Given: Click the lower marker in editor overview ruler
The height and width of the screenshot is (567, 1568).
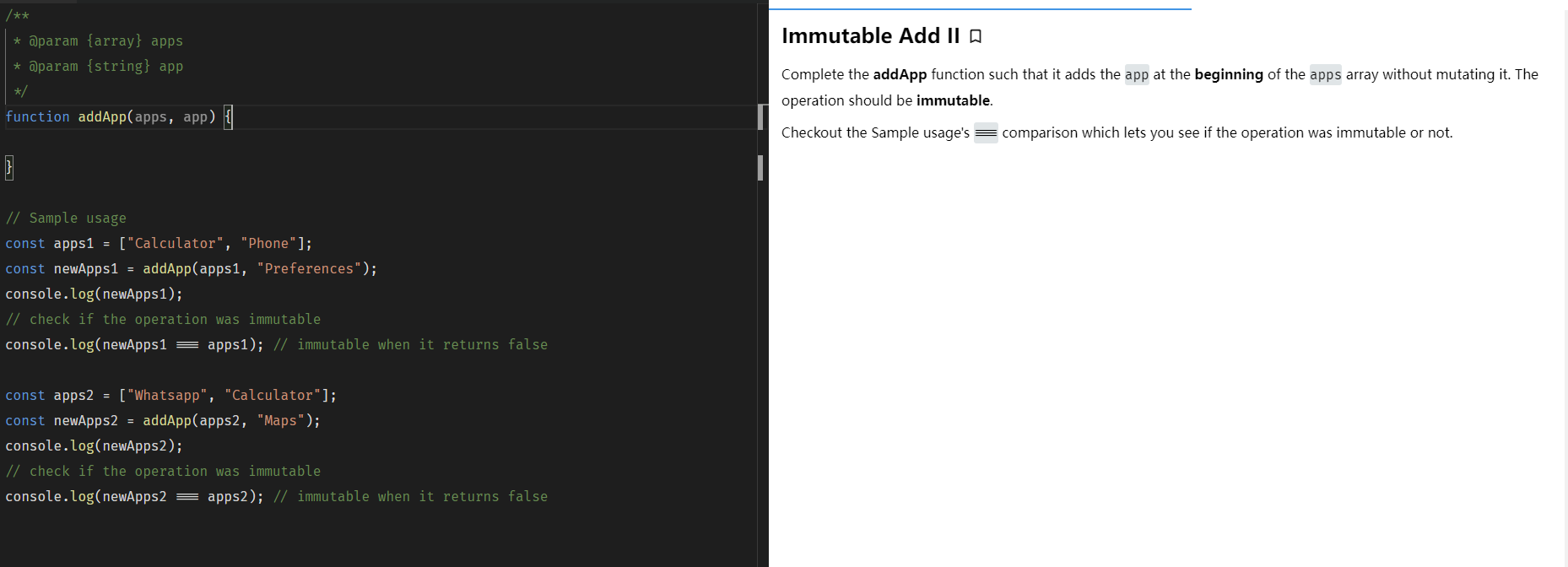Looking at the screenshot, I should [x=760, y=167].
